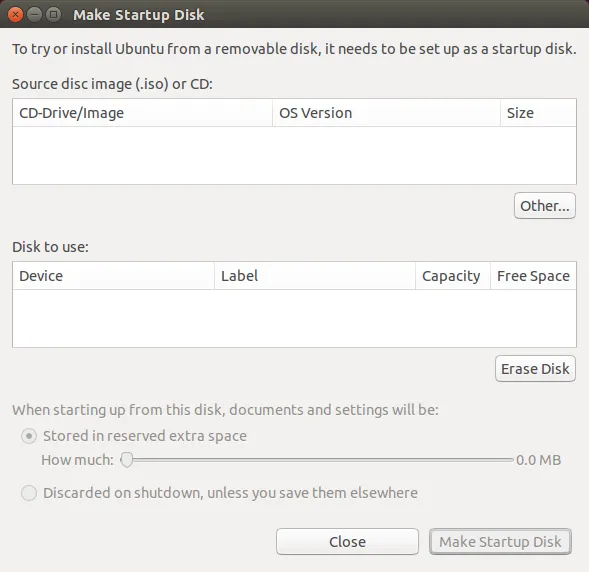The width and height of the screenshot is (589, 572).
Task: Click the Close button
Action: click(347, 542)
